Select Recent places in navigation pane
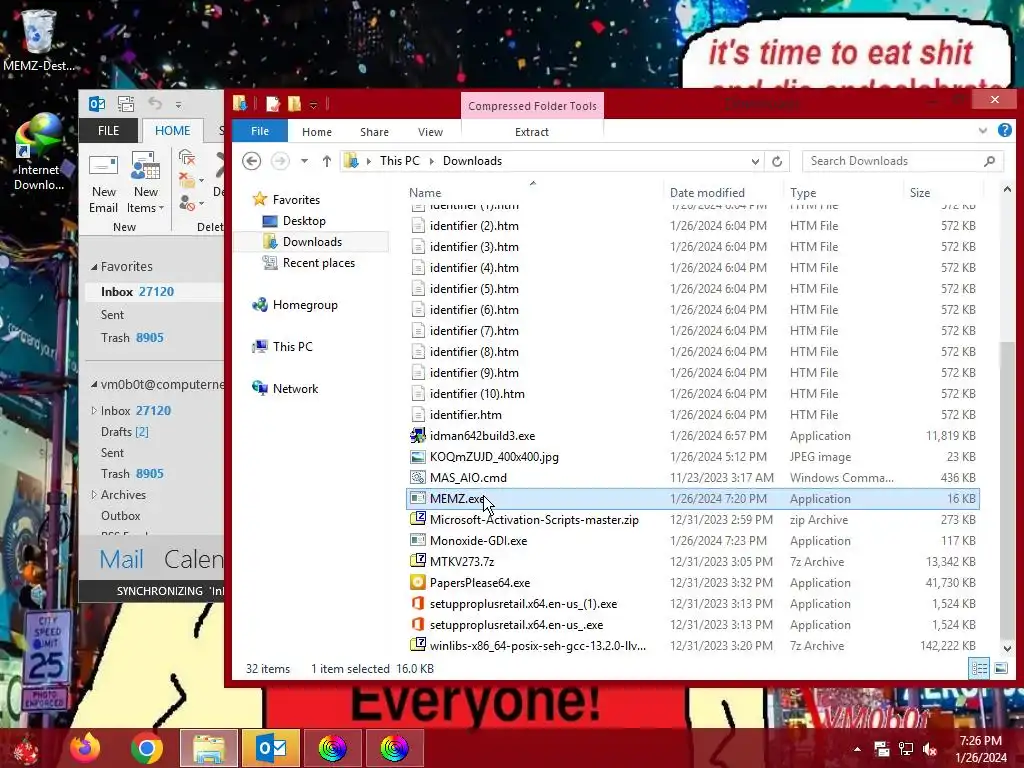Screen dimensions: 1024x768 (x=319, y=263)
